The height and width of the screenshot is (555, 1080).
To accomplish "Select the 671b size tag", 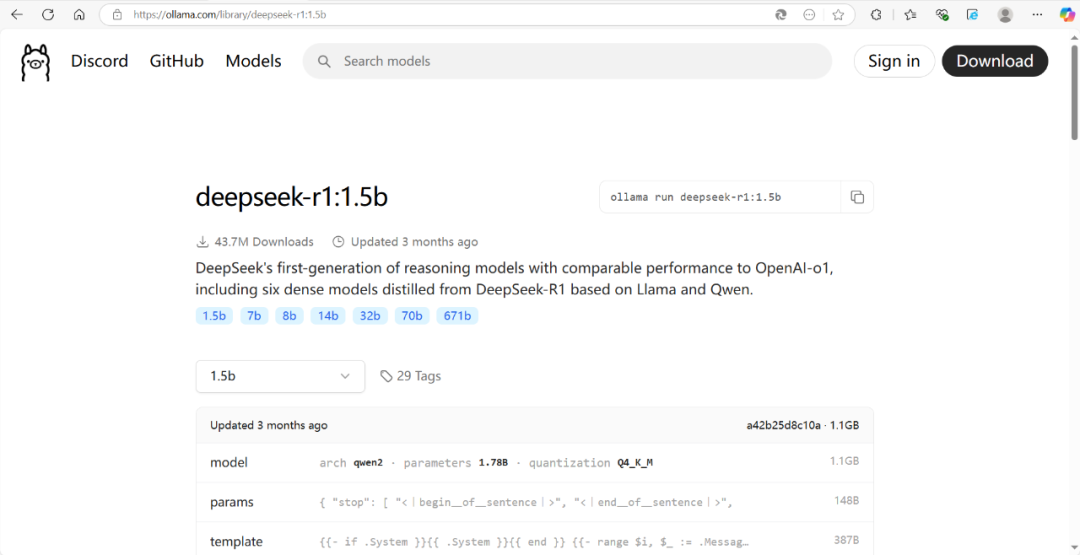I will 457,316.
